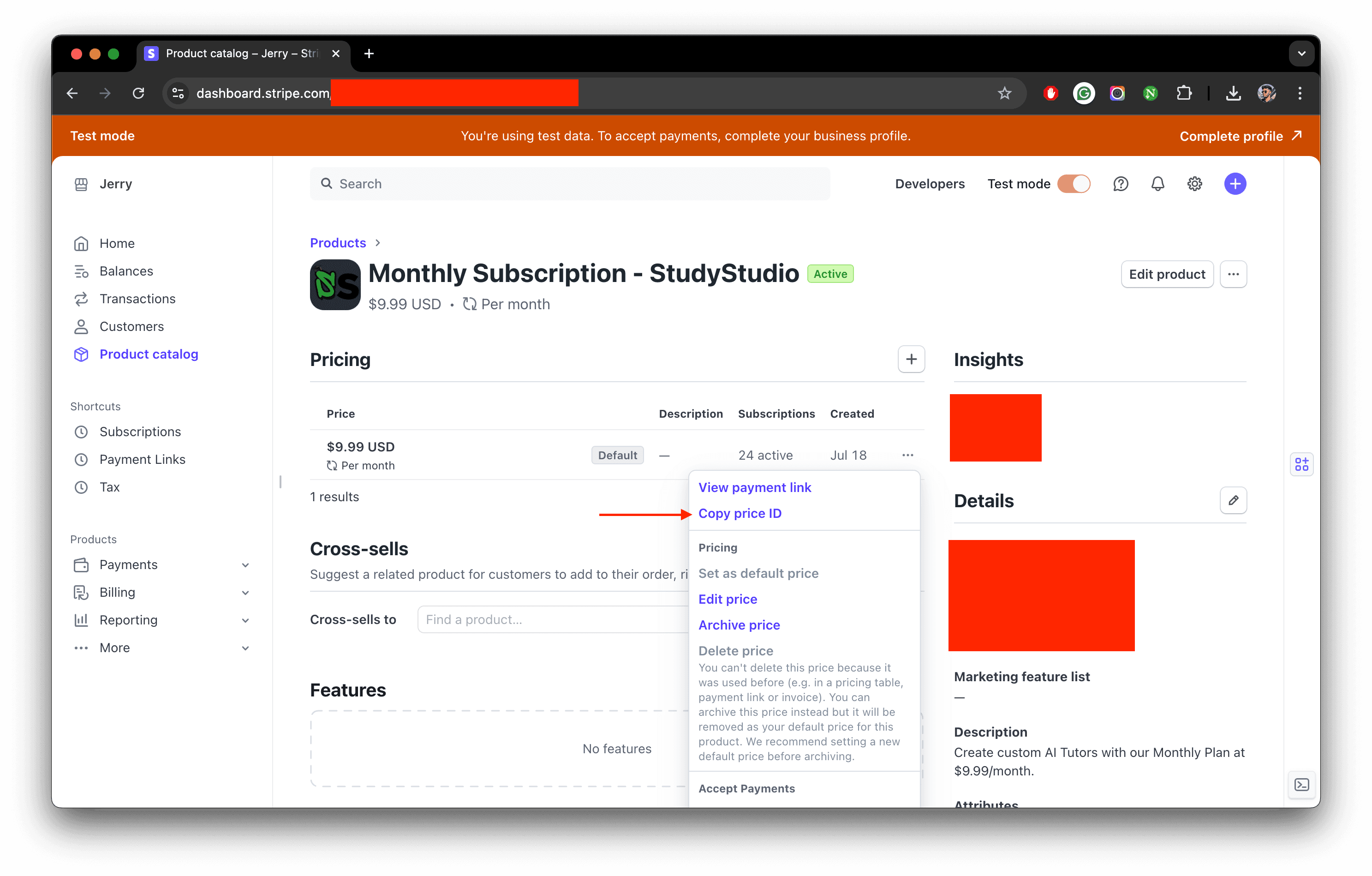Click the StudyStudio product logo thumbnail
Image resolution: width=1372 pixels, height=876 pixels.
(x=335, y=285)
